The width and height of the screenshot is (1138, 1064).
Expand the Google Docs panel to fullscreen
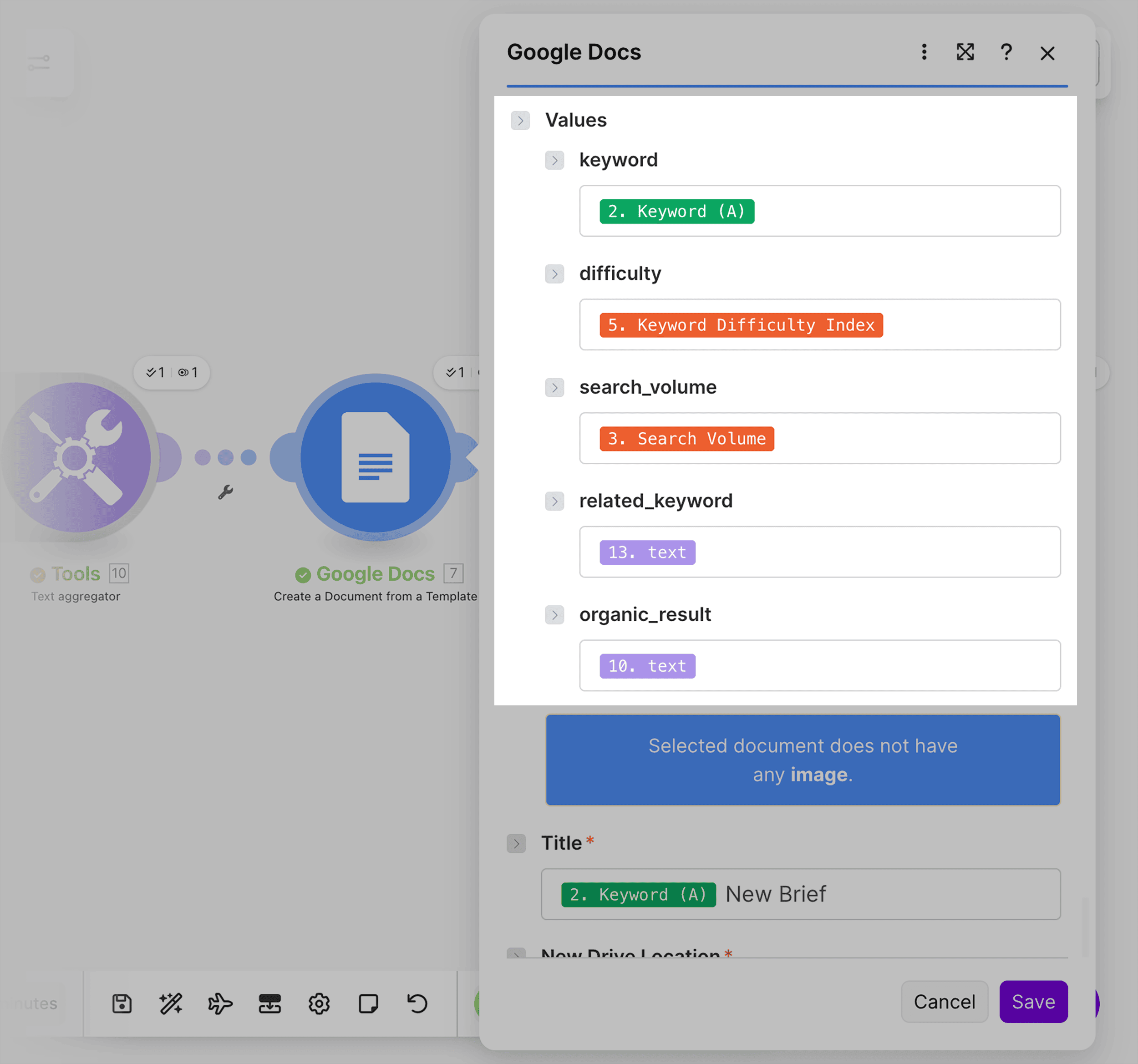965,52
